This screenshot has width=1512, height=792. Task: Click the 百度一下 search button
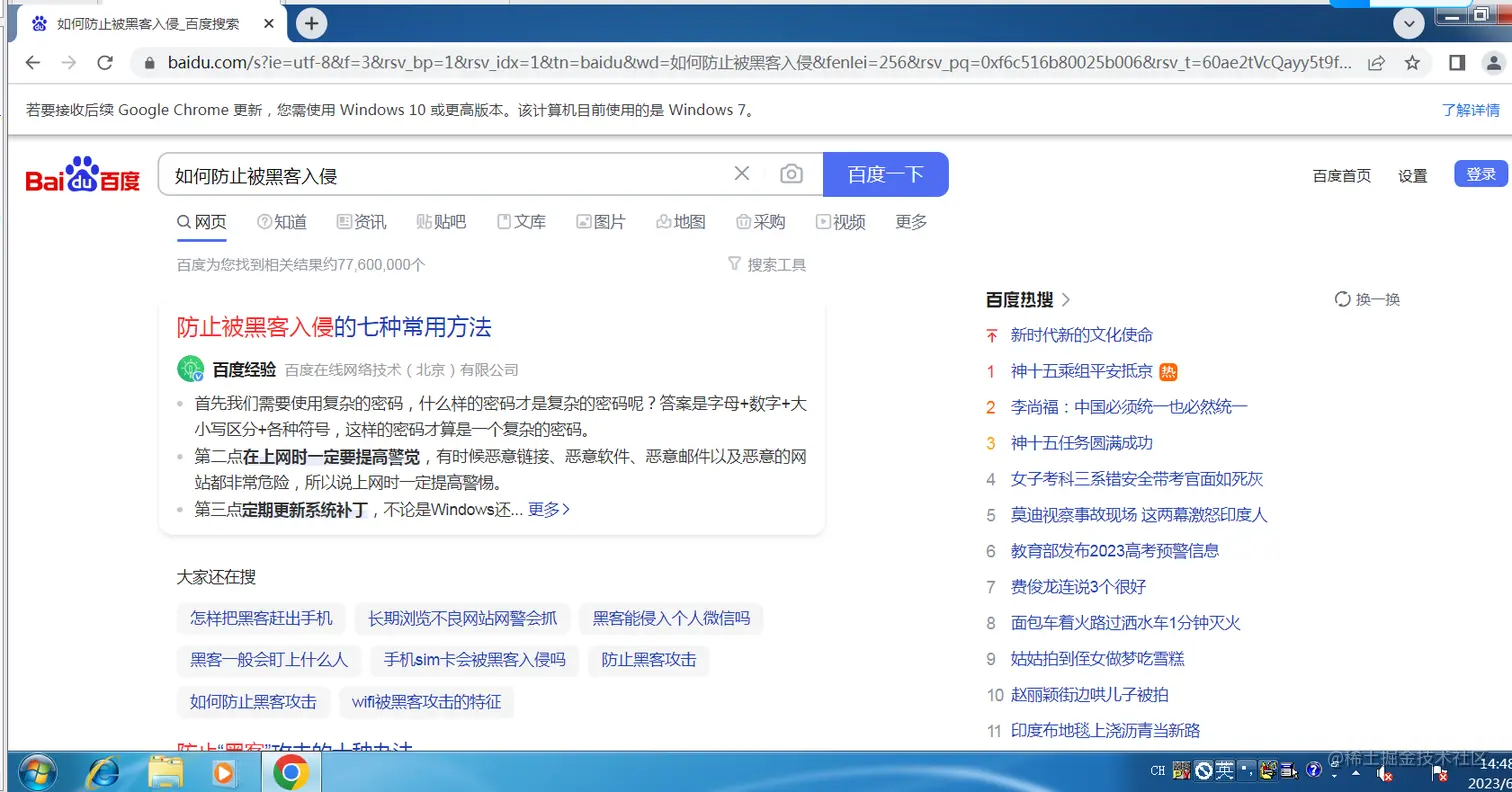(x=885, y=174)
